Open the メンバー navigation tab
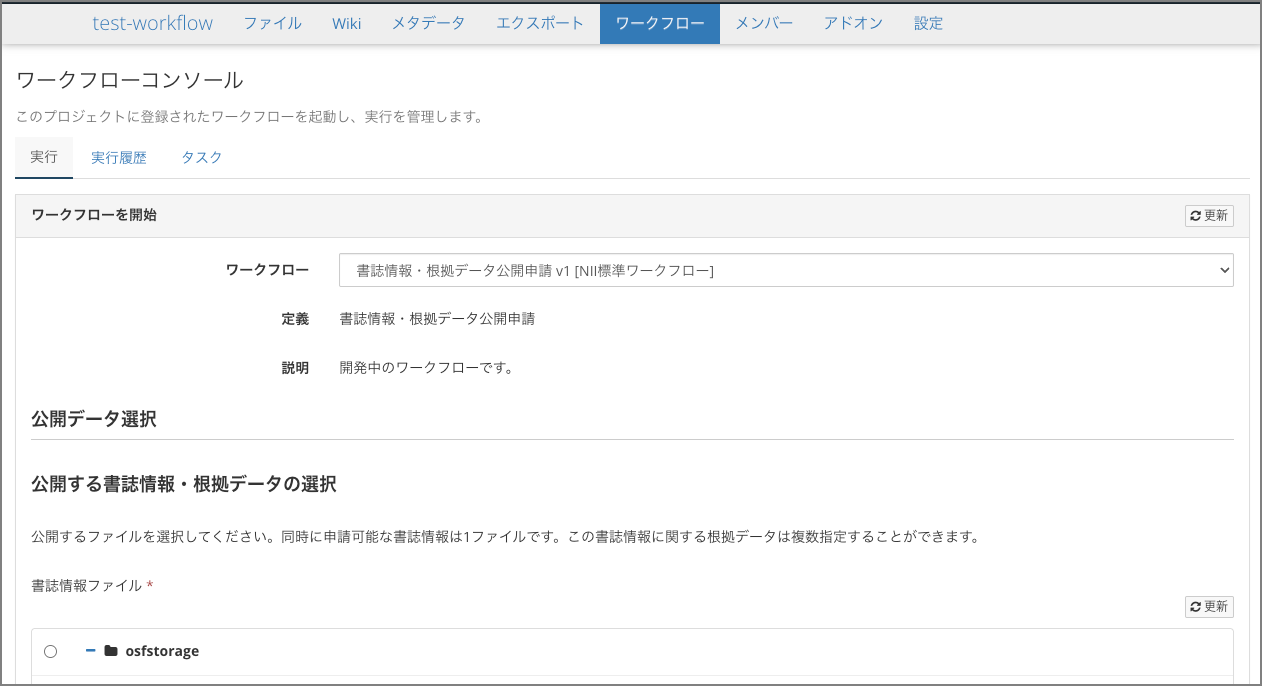Viewport: 1262px width, 686px height. click(763, 23)
